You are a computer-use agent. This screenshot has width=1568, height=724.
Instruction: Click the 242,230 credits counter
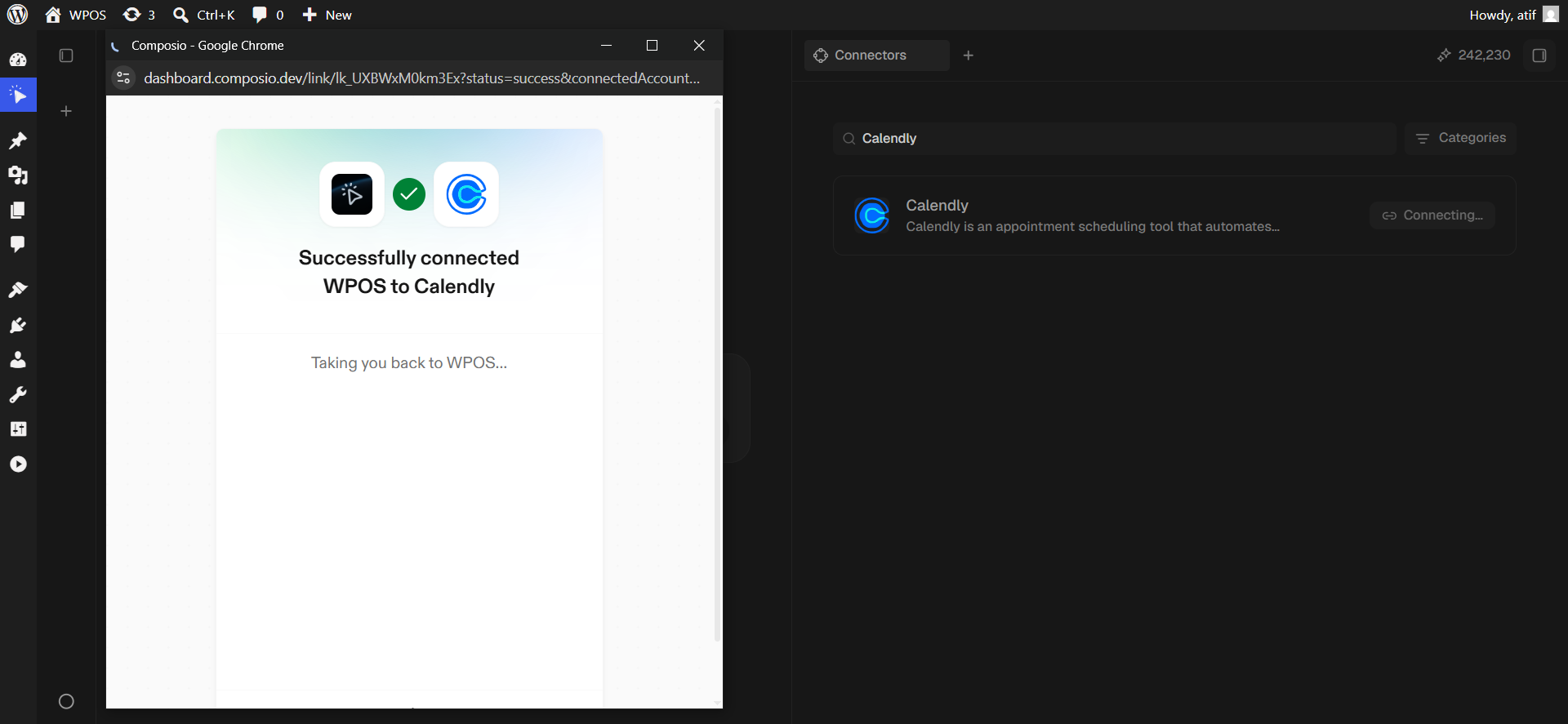1474,56
